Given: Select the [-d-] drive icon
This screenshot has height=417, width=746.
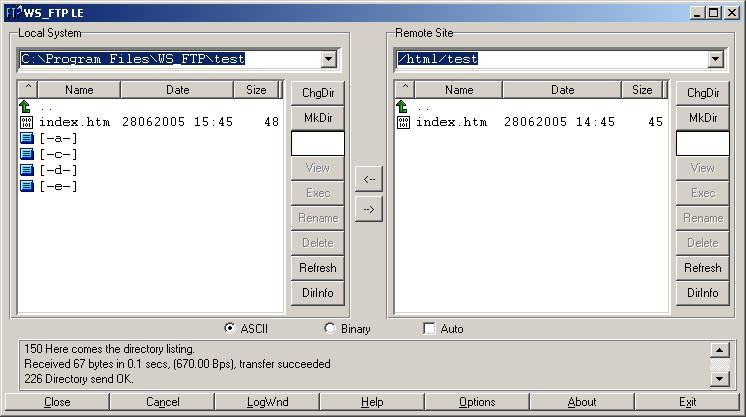Looking at the screenshot, I should (x=27, y=170).
